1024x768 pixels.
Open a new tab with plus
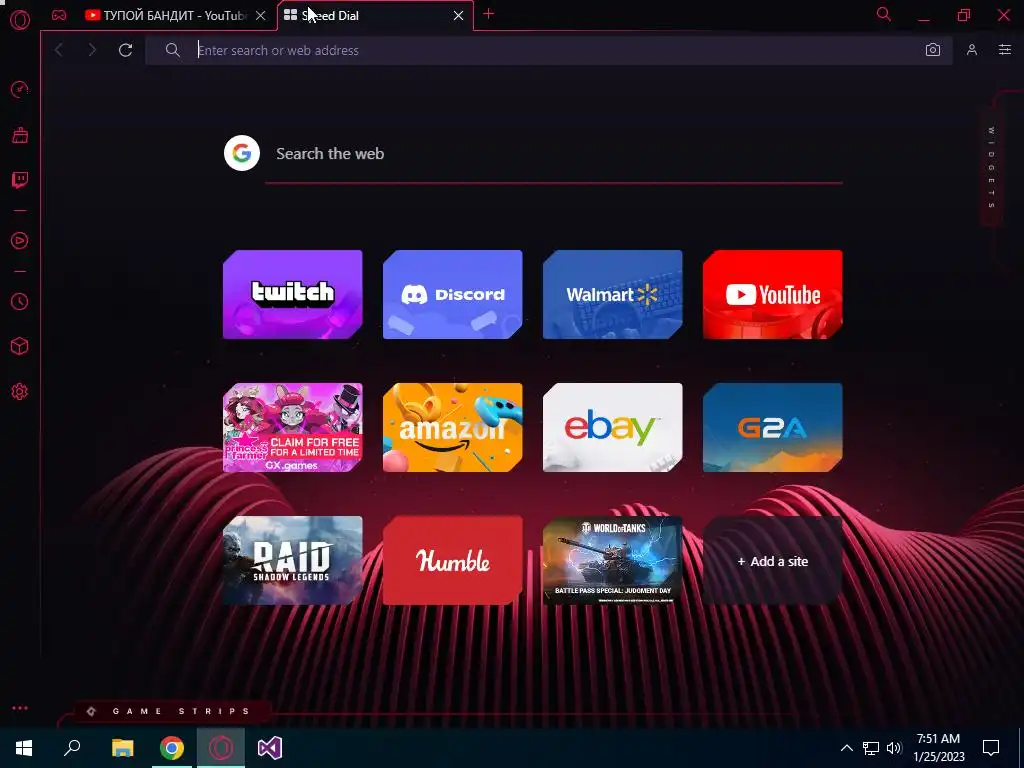488,14
